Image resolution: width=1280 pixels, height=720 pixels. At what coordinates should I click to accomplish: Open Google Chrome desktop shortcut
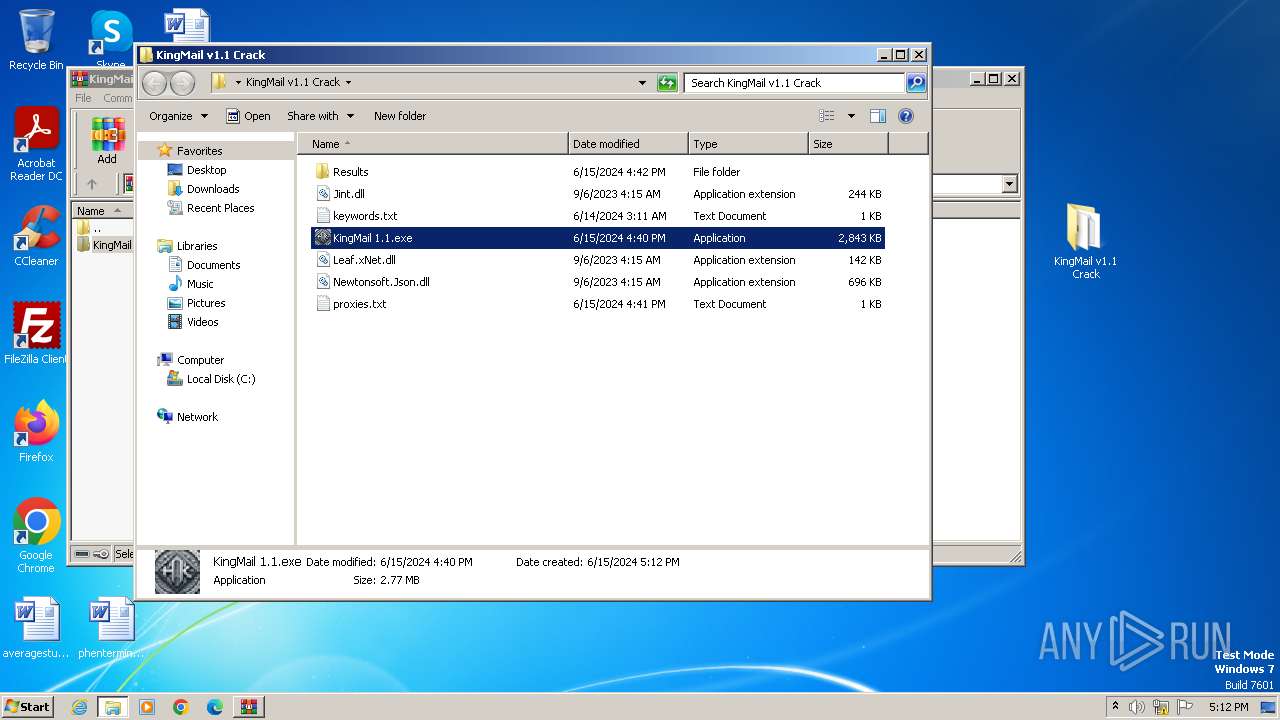tap(36, 535)
